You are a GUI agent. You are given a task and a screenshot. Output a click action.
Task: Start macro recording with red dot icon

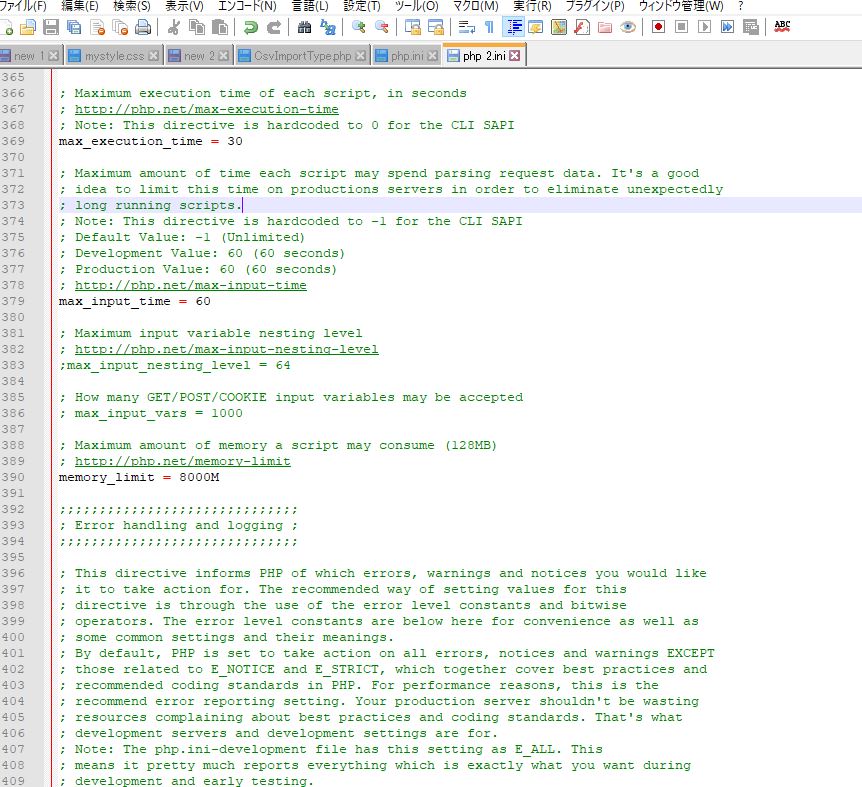658,27
